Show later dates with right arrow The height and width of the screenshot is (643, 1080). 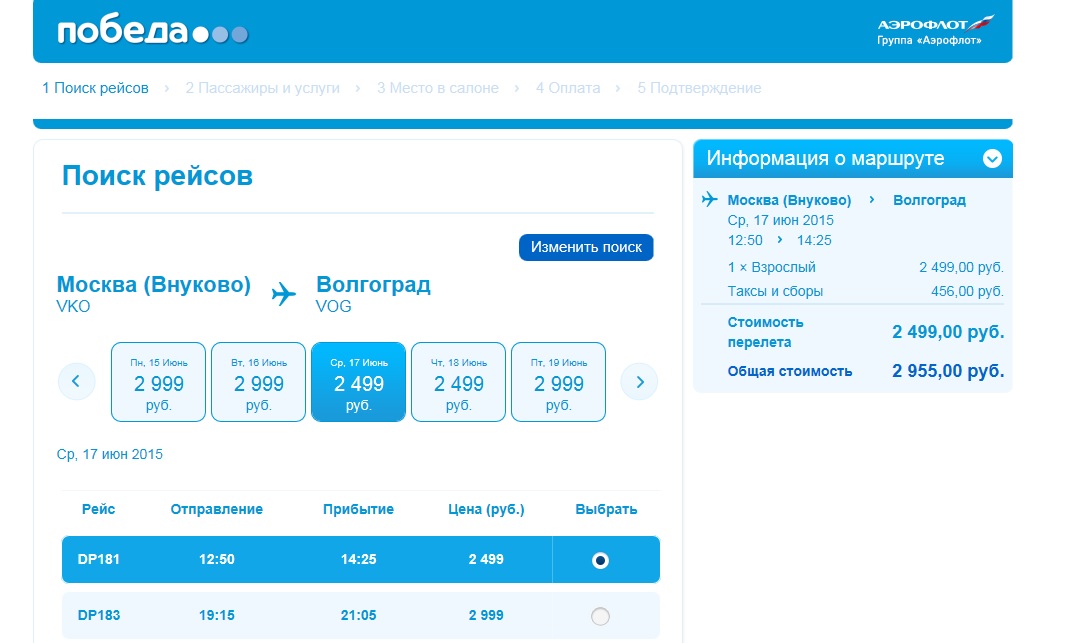pos(640,381)
